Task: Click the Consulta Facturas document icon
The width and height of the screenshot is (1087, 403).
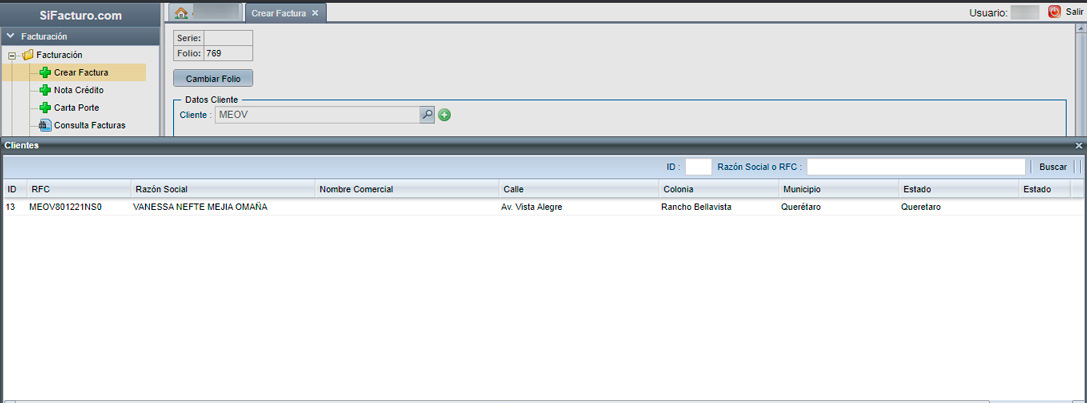Action: point(45,126)
